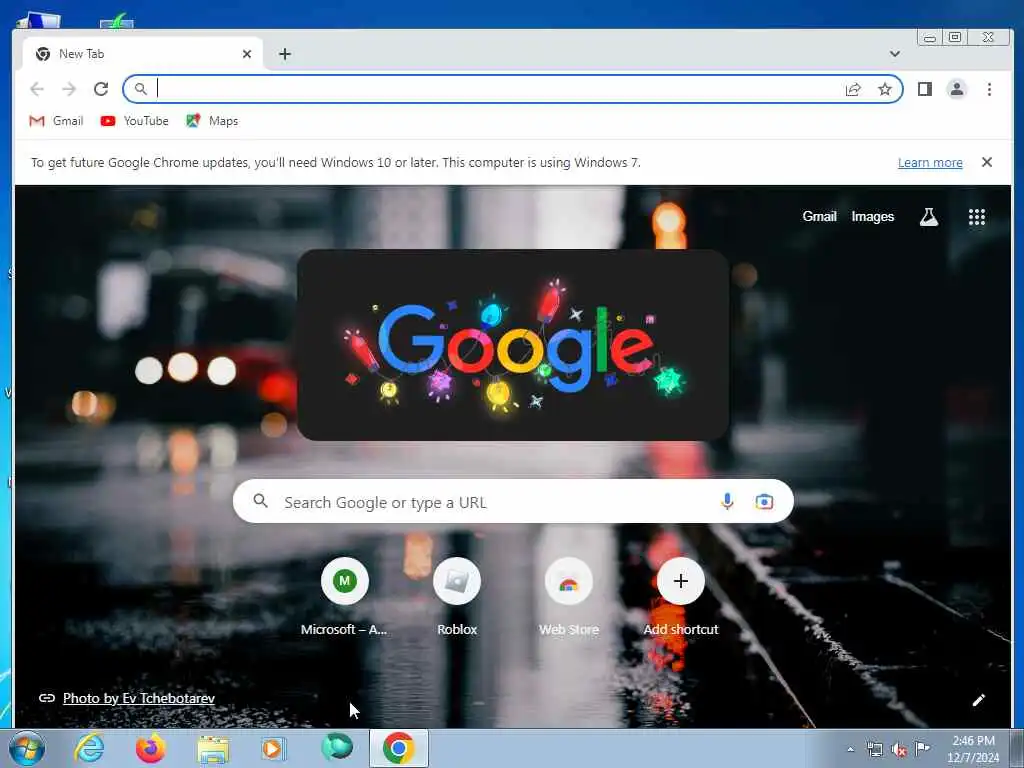Open the taskbar clock showing 2:46 PM
Screen dimensions: 1024x768
pyautogui.click(x=973, y=749)
